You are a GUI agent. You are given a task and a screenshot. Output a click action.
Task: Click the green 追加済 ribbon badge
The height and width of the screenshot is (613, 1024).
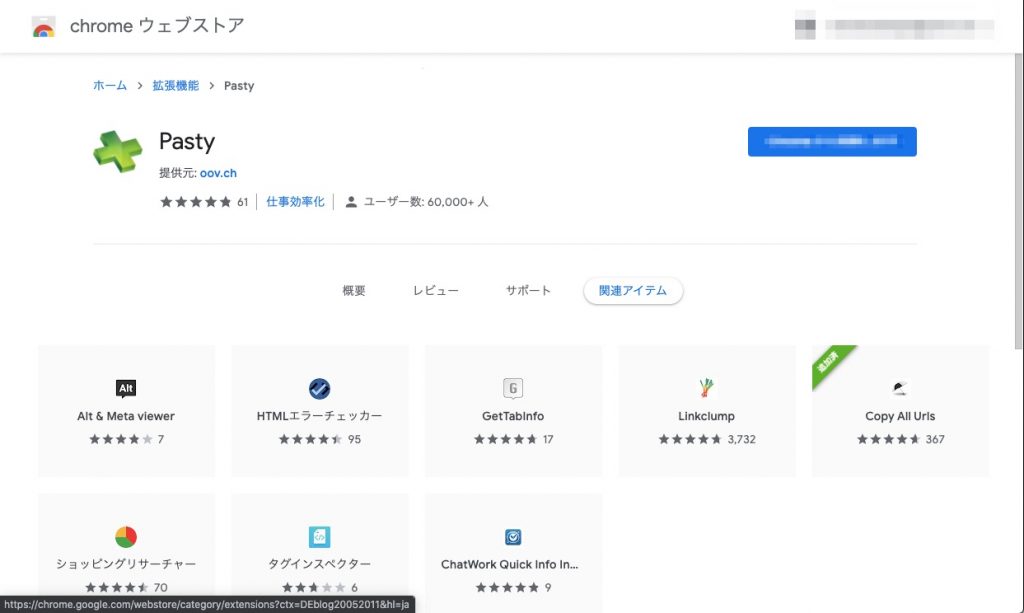(x=829, y=364)
